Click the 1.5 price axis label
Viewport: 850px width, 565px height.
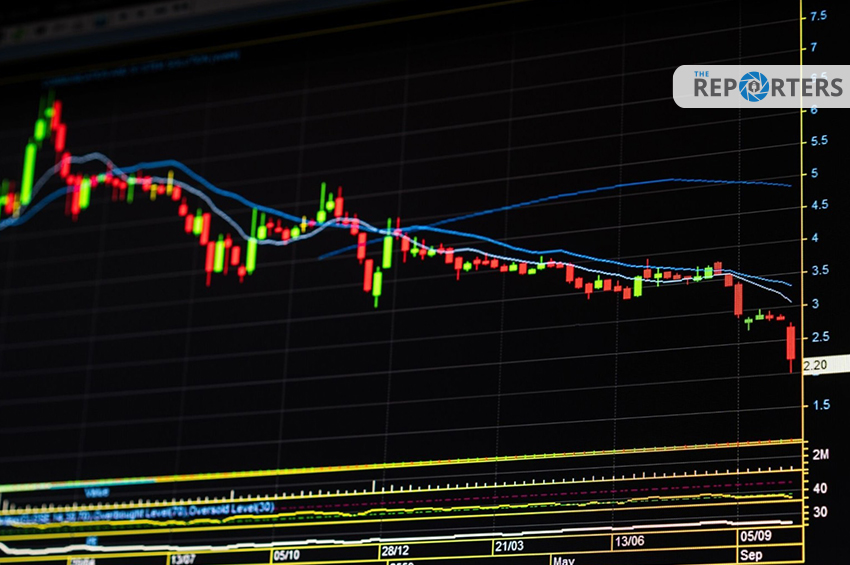818,404
